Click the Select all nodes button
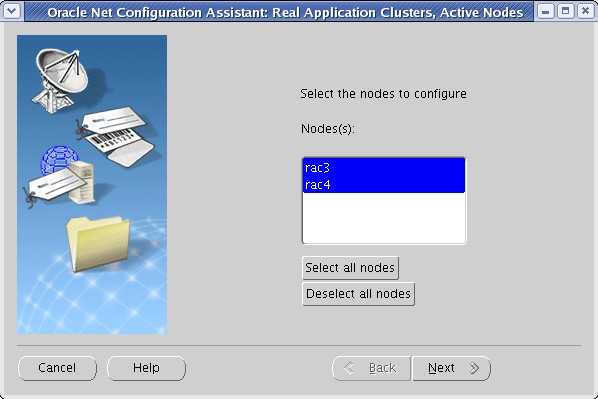Screen dimensions: 598x399 [x=350, y=268]
